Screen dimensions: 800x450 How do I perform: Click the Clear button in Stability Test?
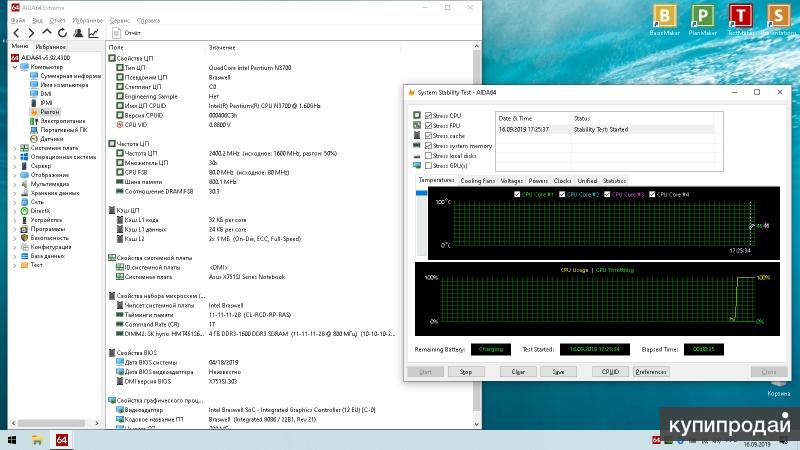point(518,372)
